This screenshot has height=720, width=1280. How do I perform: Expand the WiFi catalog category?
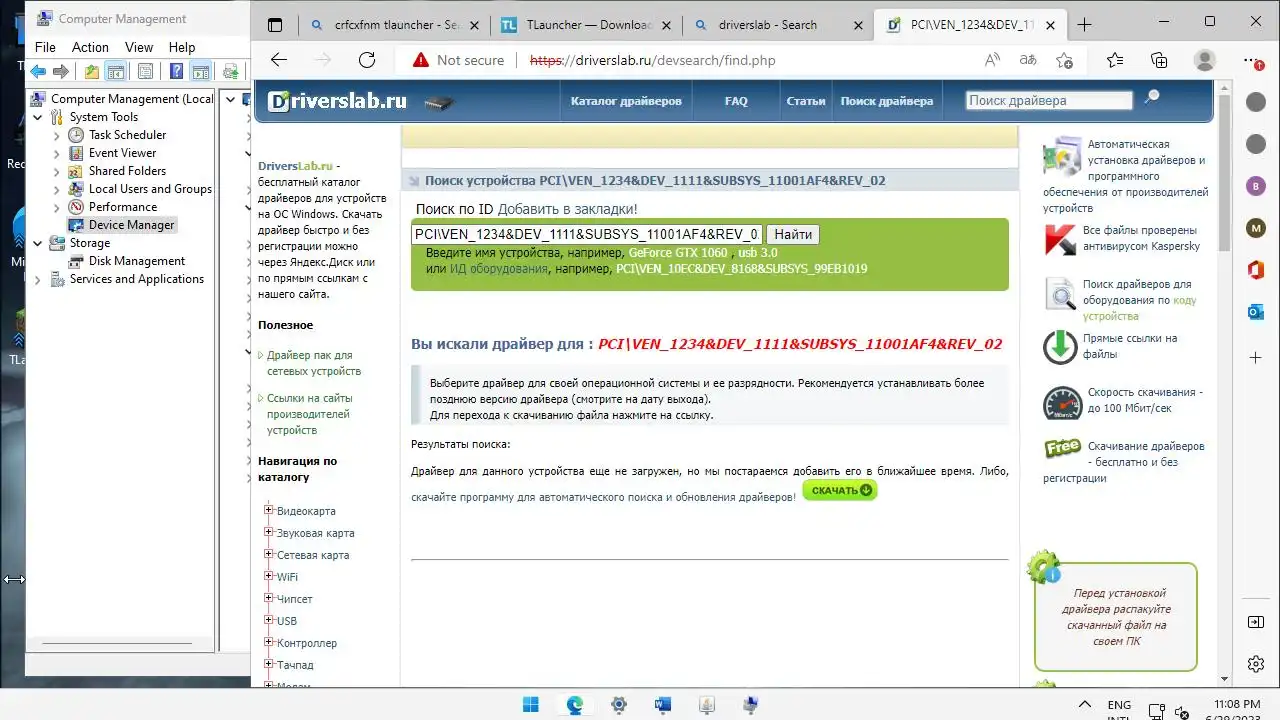coord(268,576)
